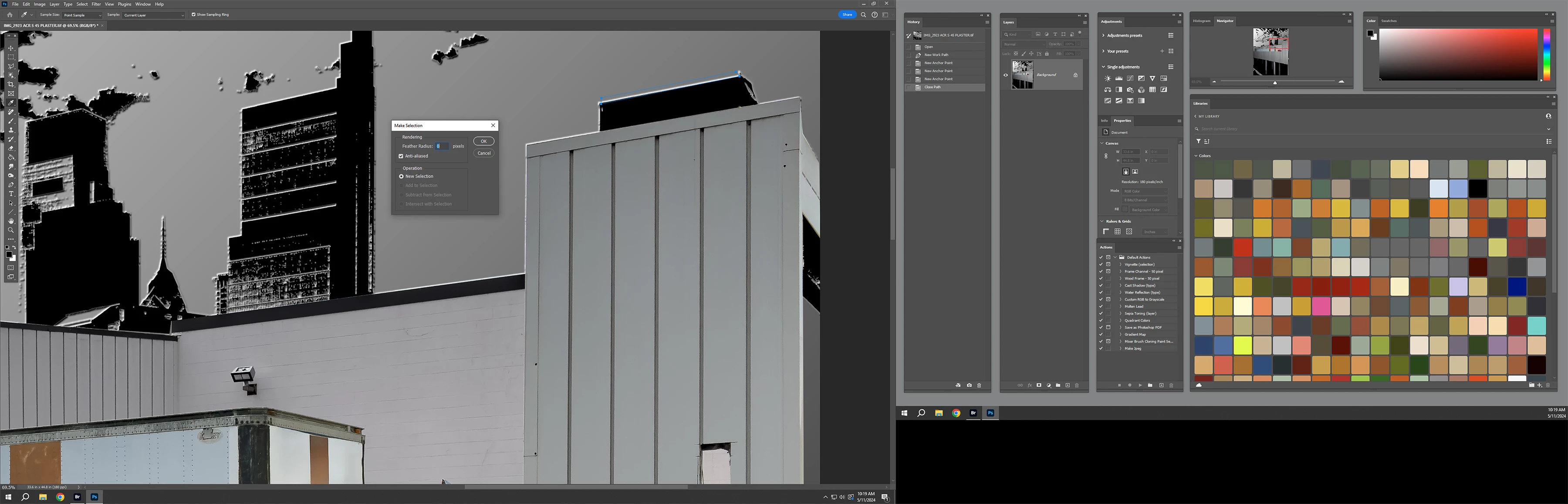Select the Type tool

[11, 193]
